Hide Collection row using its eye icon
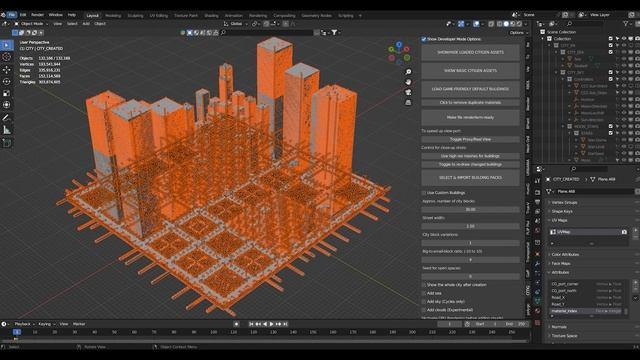This screenshot has height=360, width=640. [624, 39]
